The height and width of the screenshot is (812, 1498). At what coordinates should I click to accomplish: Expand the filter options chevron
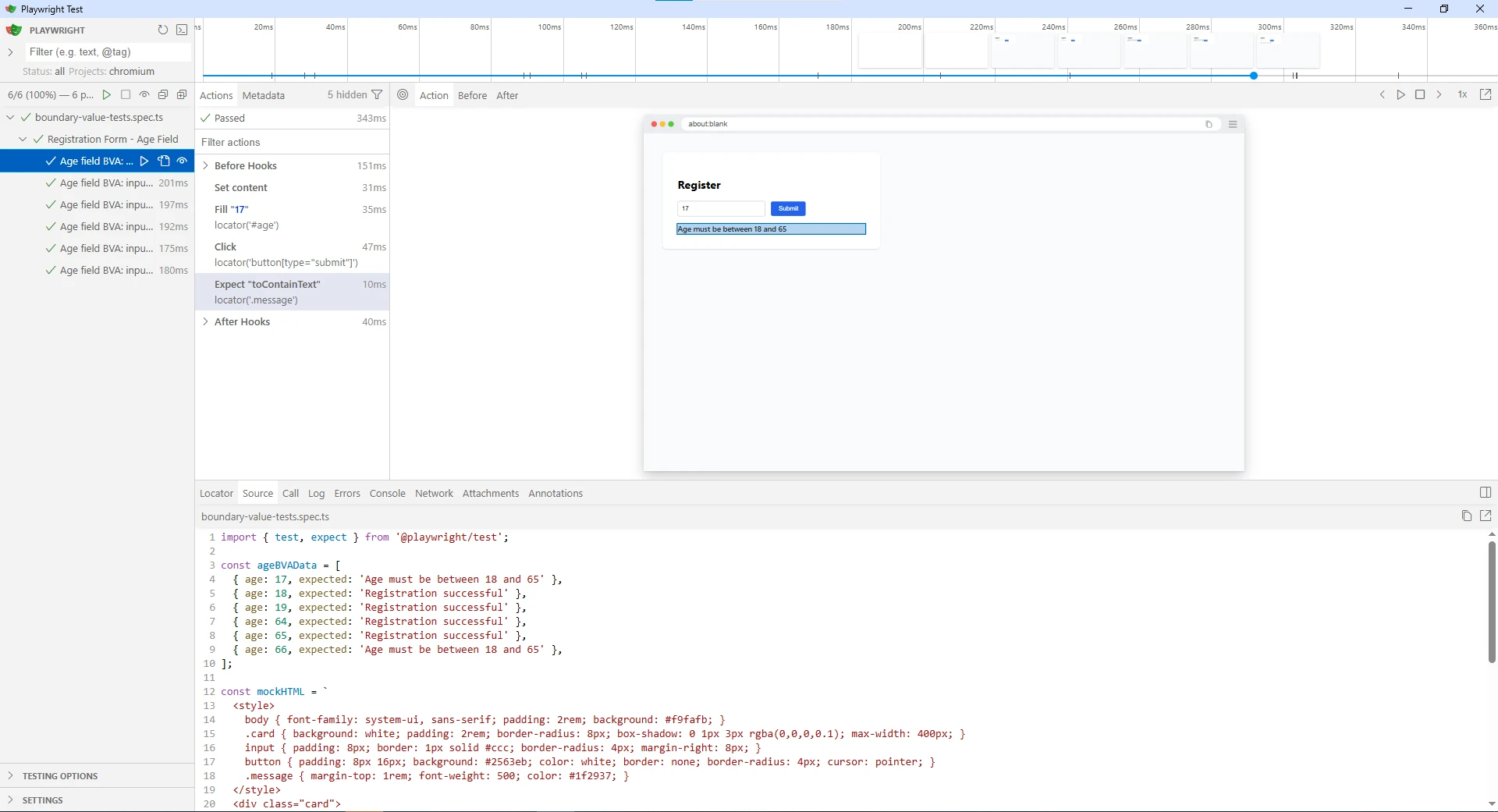click(10, 52)
